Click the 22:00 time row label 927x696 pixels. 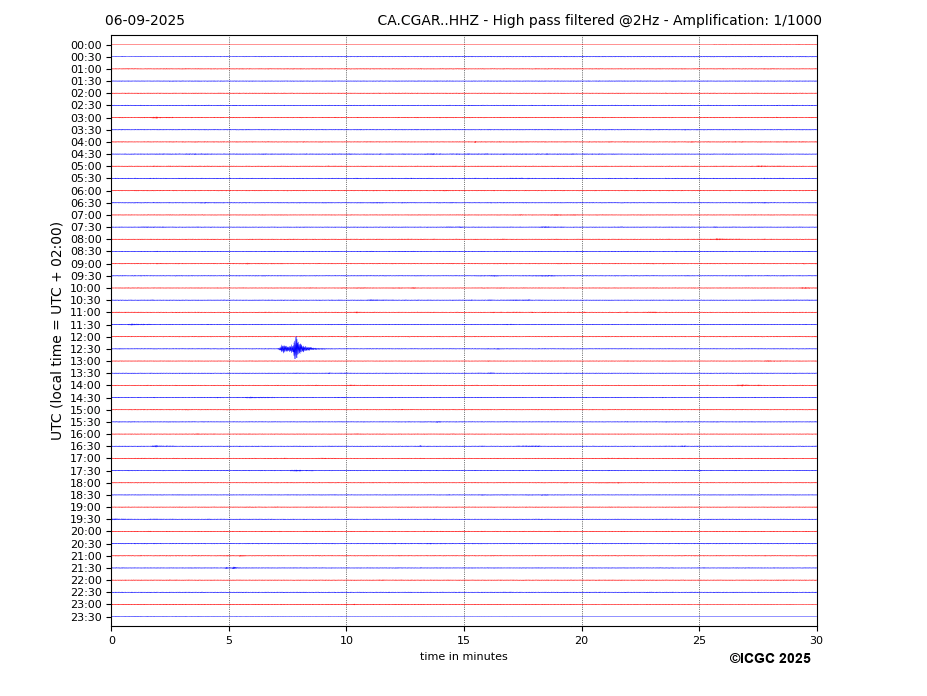point(86,581)
